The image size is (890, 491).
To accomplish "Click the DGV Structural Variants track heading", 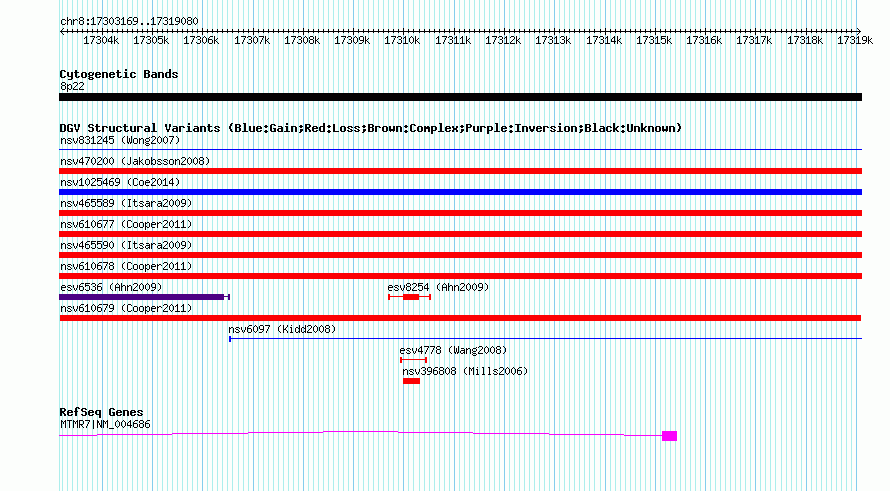I will tap(371, 128).
